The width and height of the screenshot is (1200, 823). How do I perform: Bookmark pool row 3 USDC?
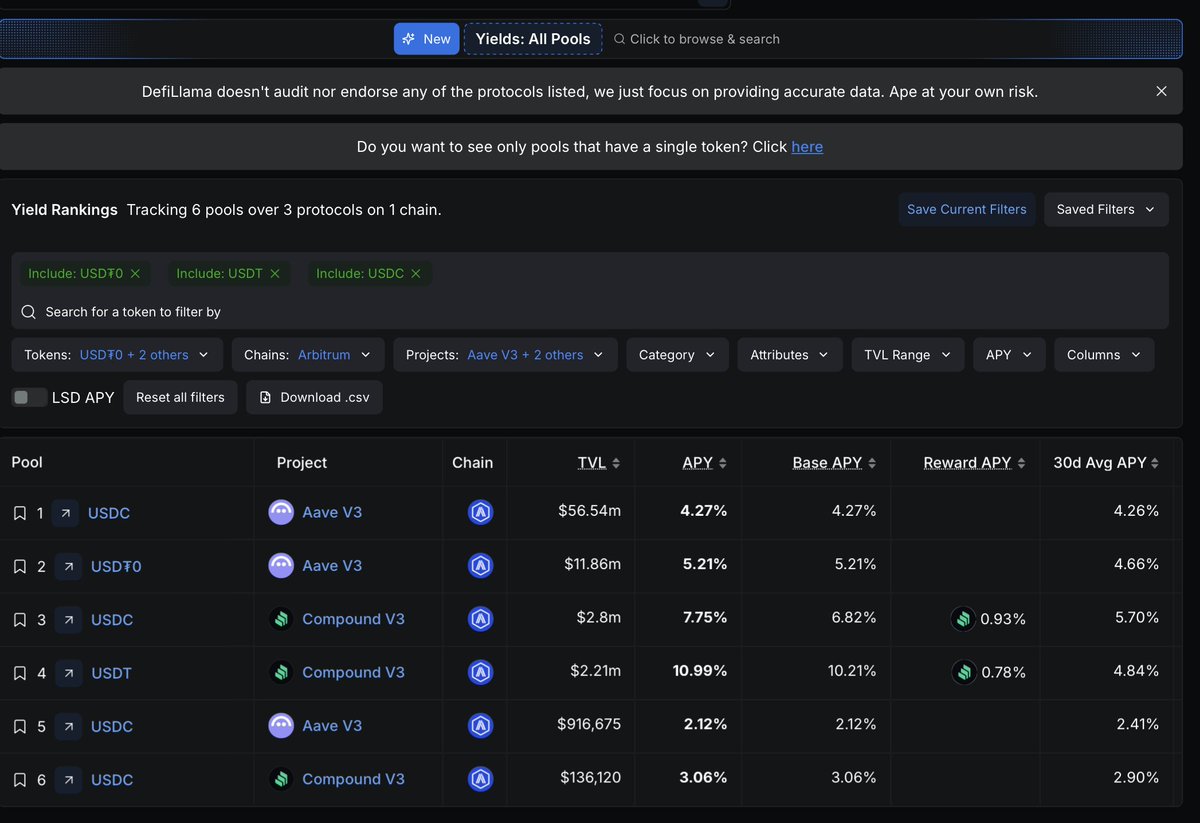coord(19,620)
